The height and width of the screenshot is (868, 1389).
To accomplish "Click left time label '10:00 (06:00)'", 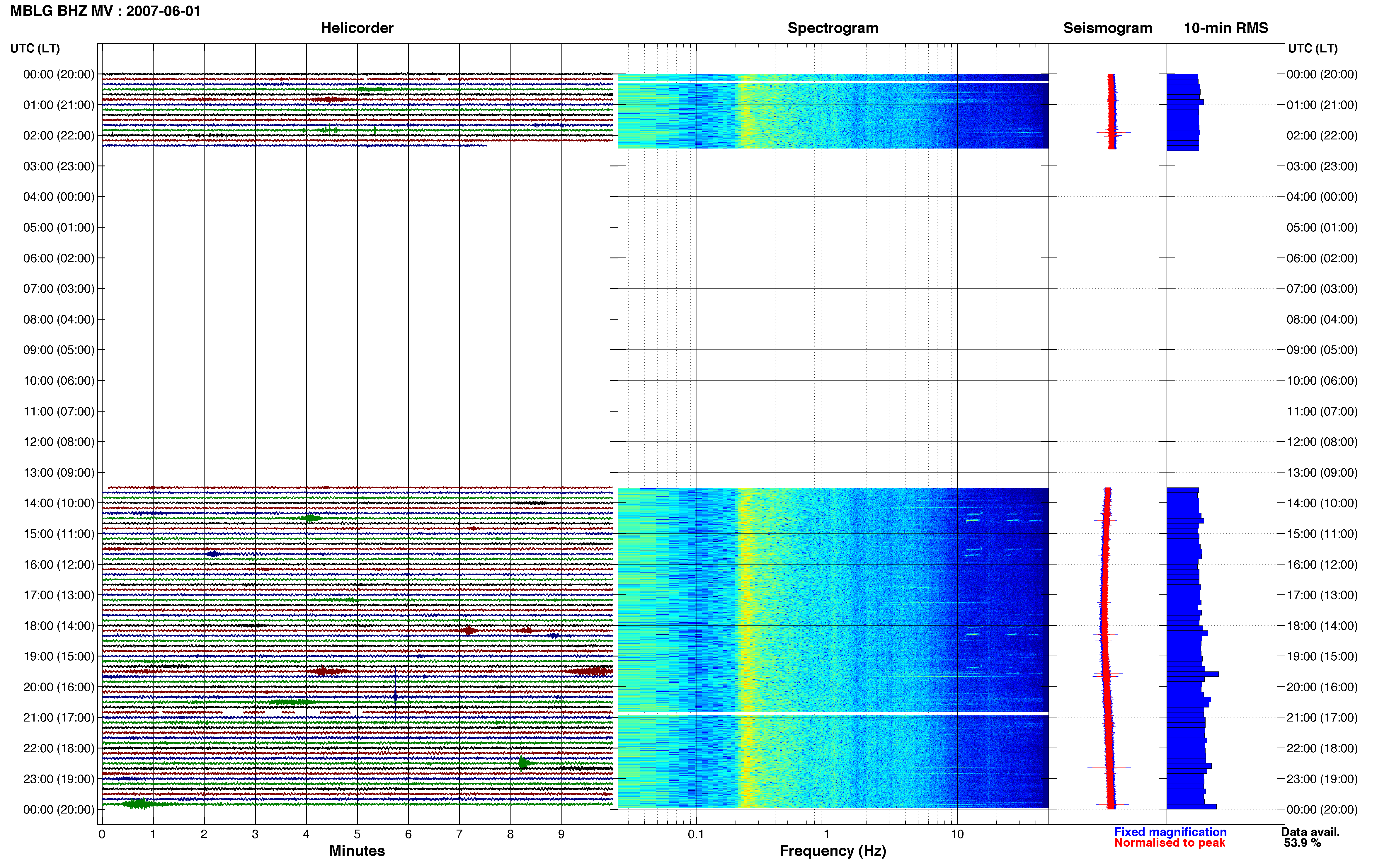I will click(x=59, y=381).
